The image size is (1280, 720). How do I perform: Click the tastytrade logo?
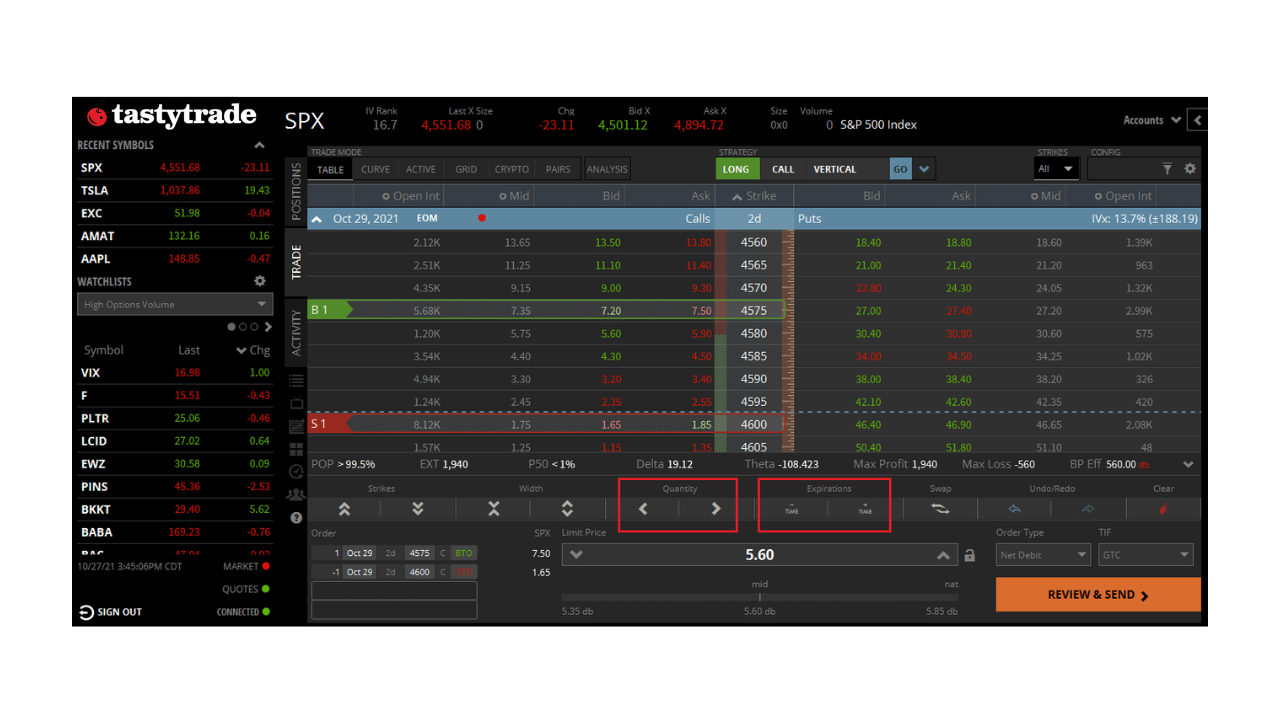[x=171, y=116]
